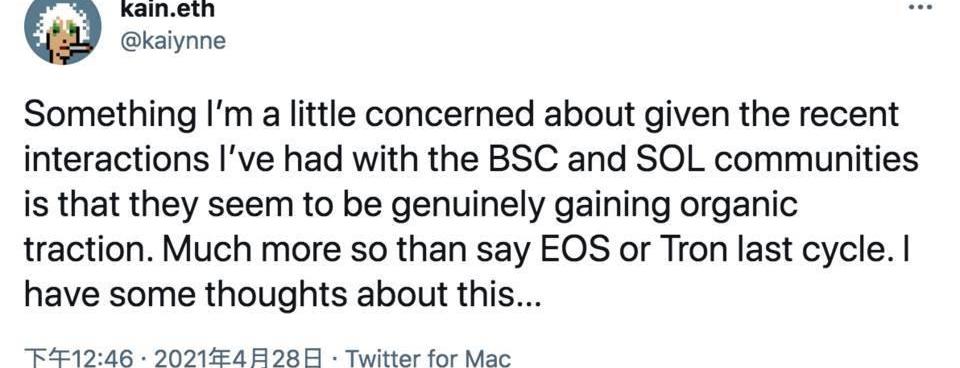Click the kain.eth display name
The height and width of the screenshot is (368, 960).
coord(168,9)
